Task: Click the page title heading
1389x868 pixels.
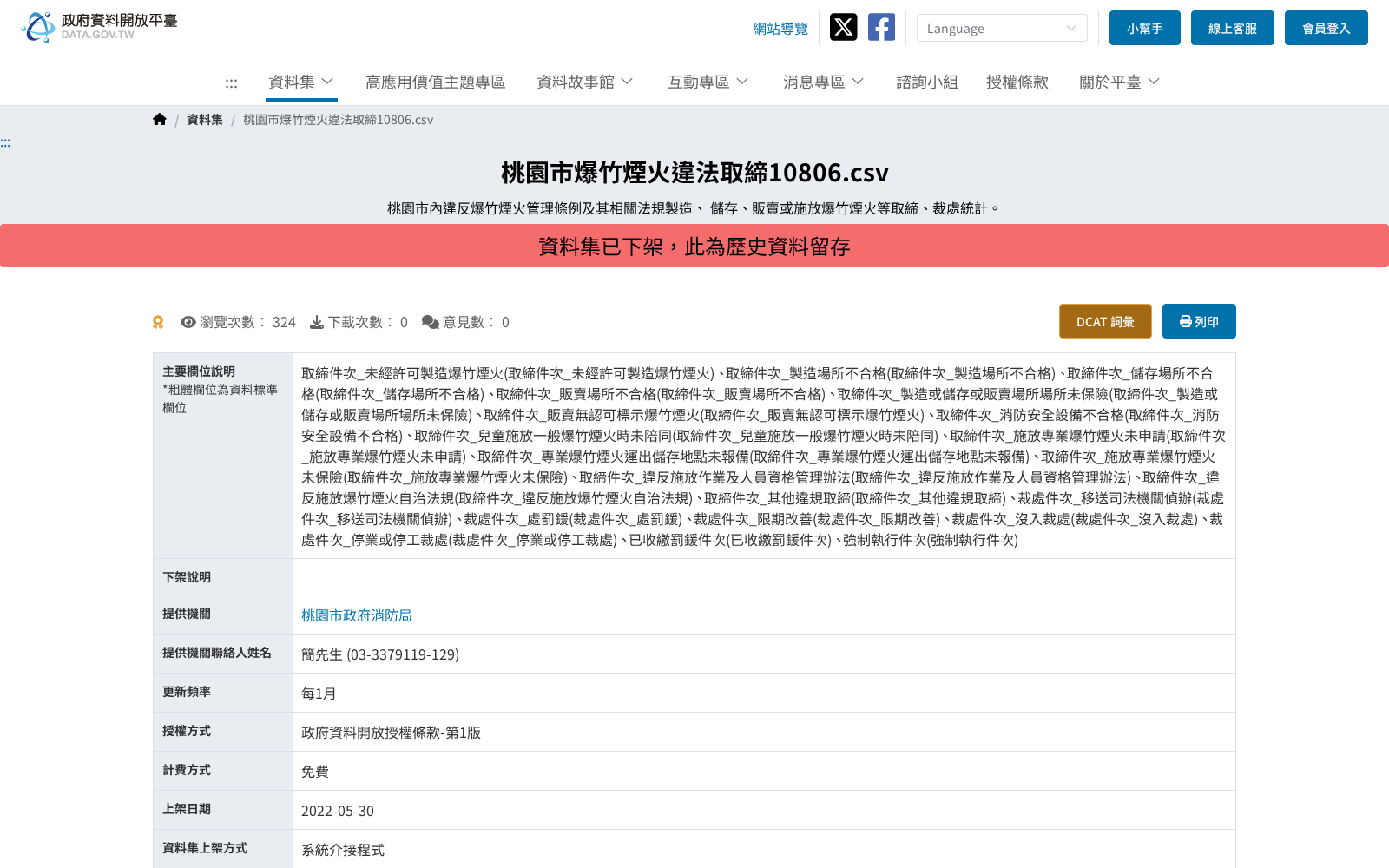Action: [694, 173]
